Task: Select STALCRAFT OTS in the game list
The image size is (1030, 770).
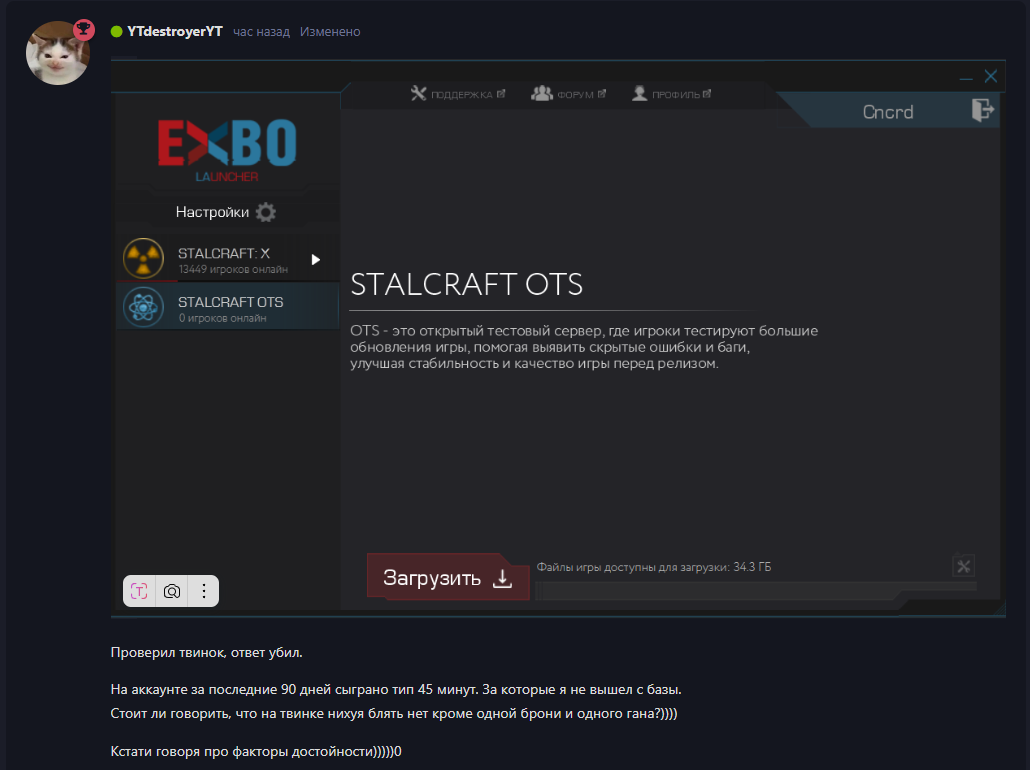Action: [227, 306]
